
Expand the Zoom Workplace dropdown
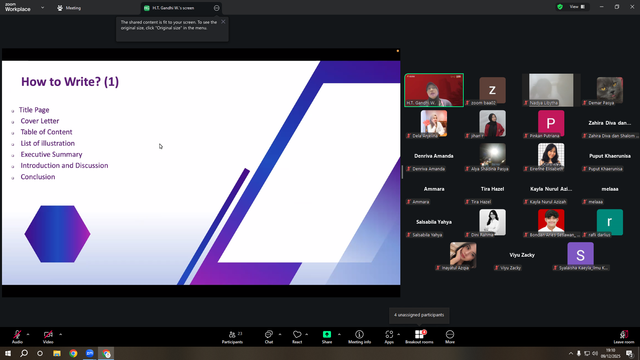tap(42, 7)
